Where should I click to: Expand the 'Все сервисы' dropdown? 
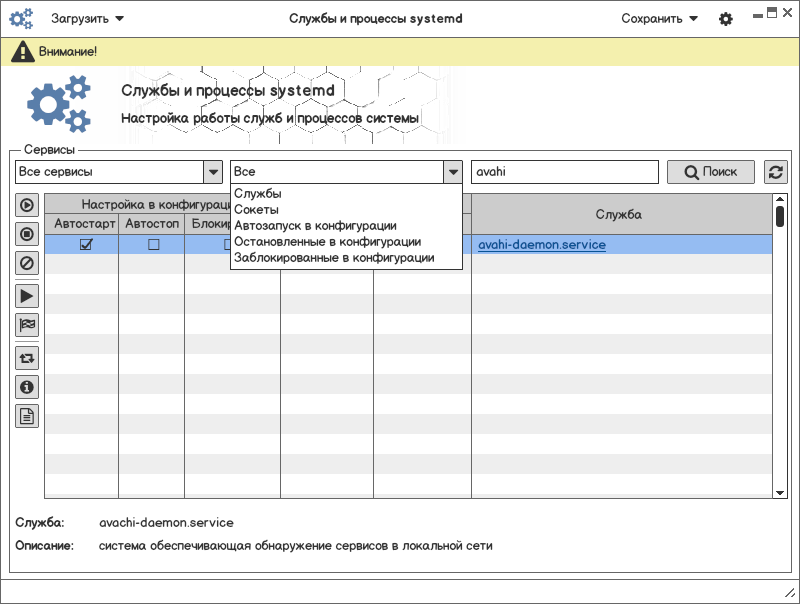point(213,172)
